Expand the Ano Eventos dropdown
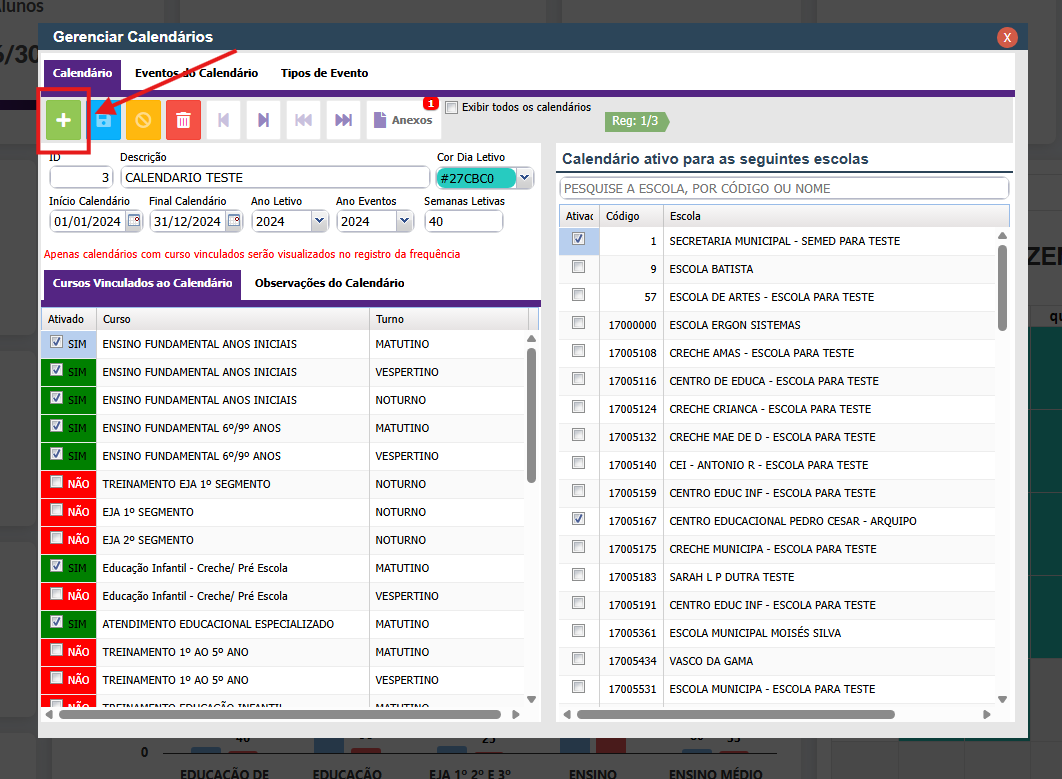 coord(404,221)
